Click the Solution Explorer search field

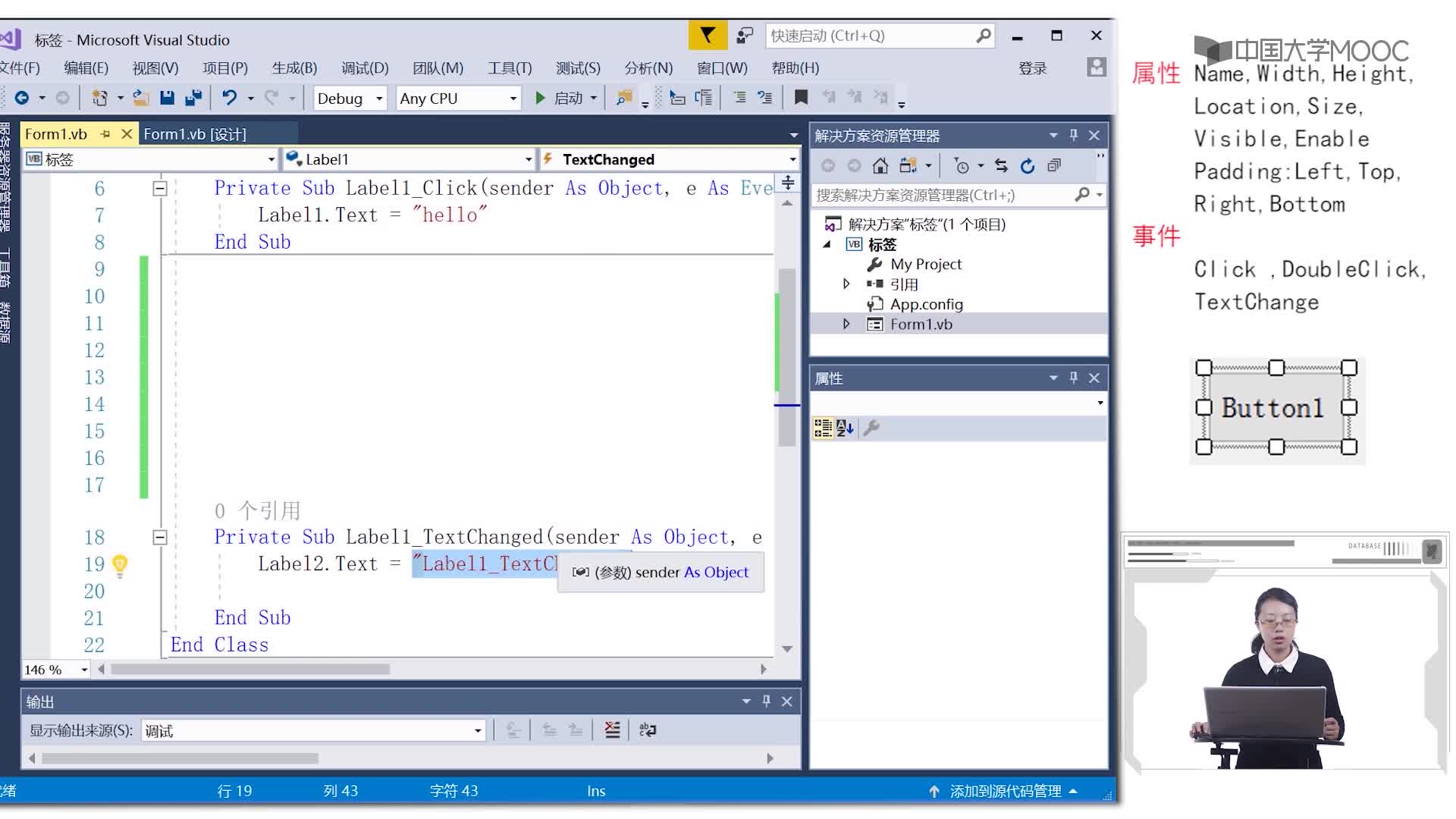959,195
